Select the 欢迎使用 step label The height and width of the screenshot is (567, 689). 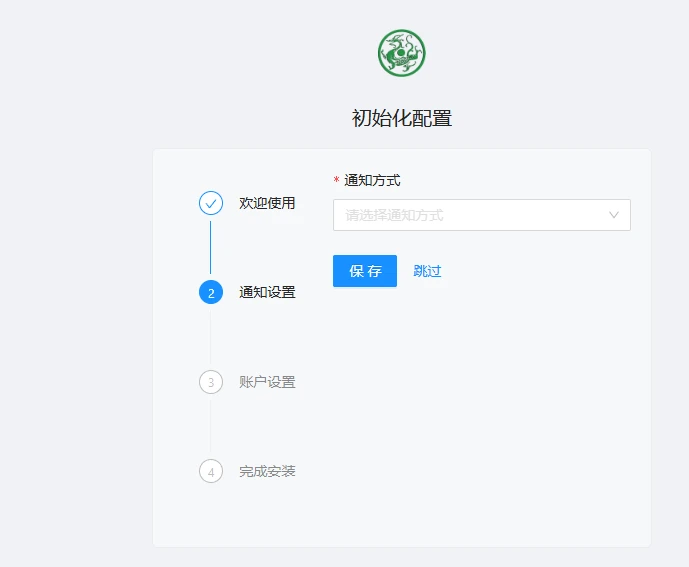(267, 203)
